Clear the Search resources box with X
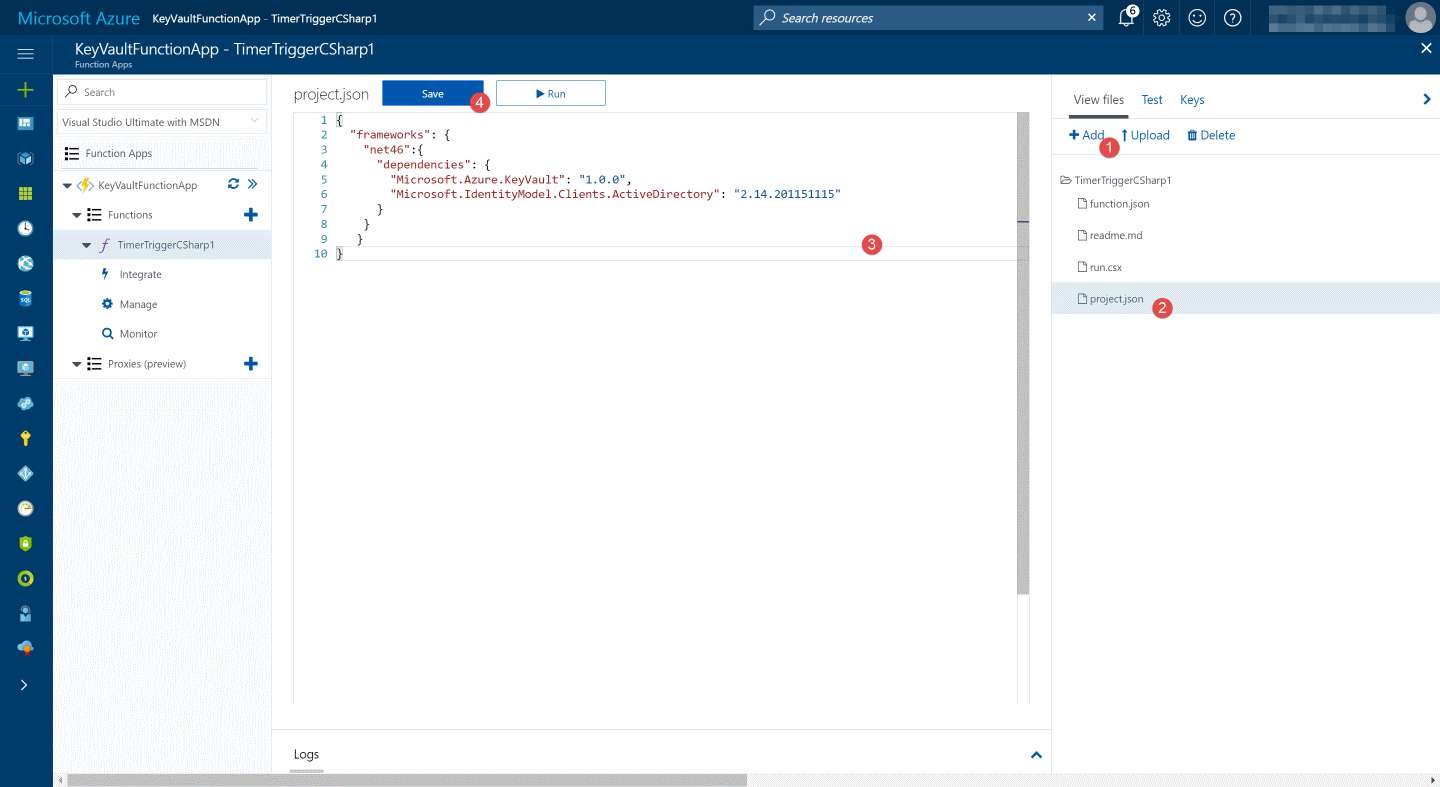This screenshot has width=1440, height=787. point(1092,17)
